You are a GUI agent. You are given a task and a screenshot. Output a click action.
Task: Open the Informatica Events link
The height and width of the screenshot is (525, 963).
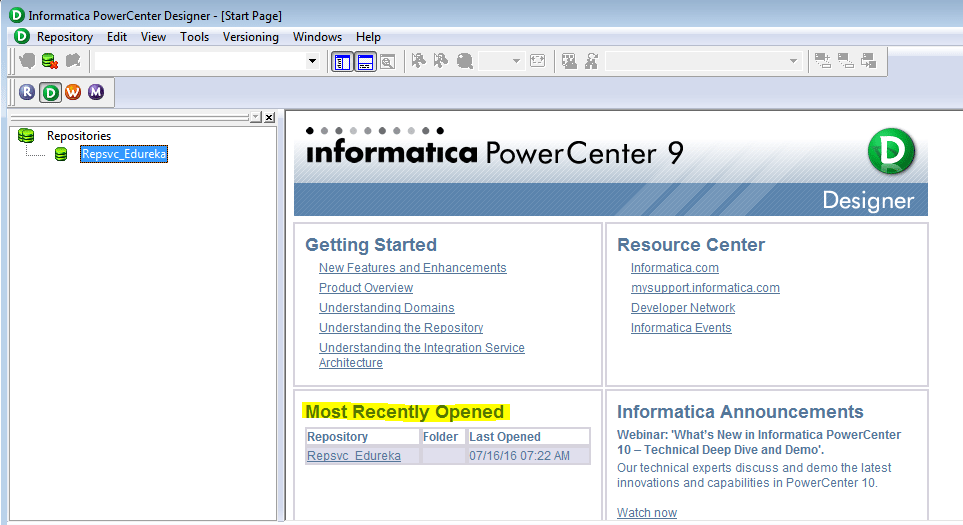(680, 328)
